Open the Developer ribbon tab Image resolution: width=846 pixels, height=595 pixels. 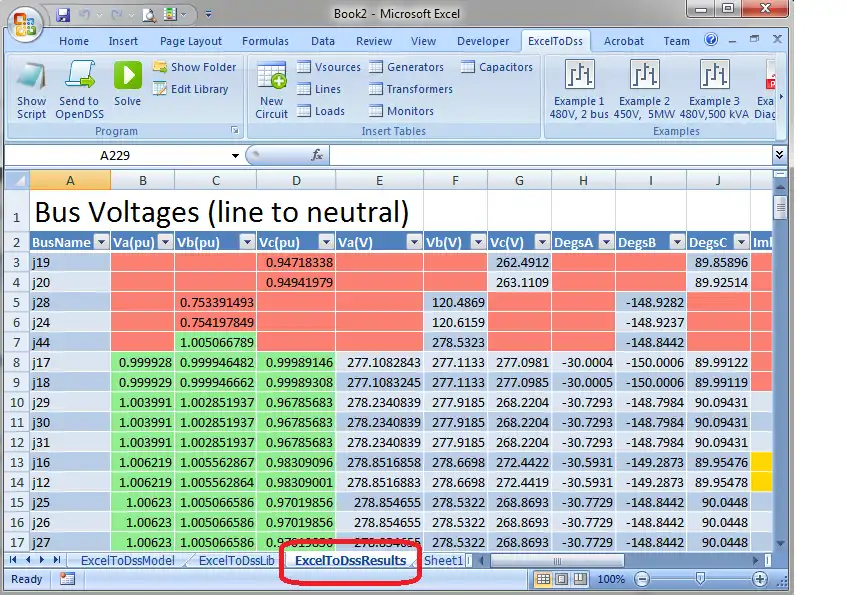483,41
